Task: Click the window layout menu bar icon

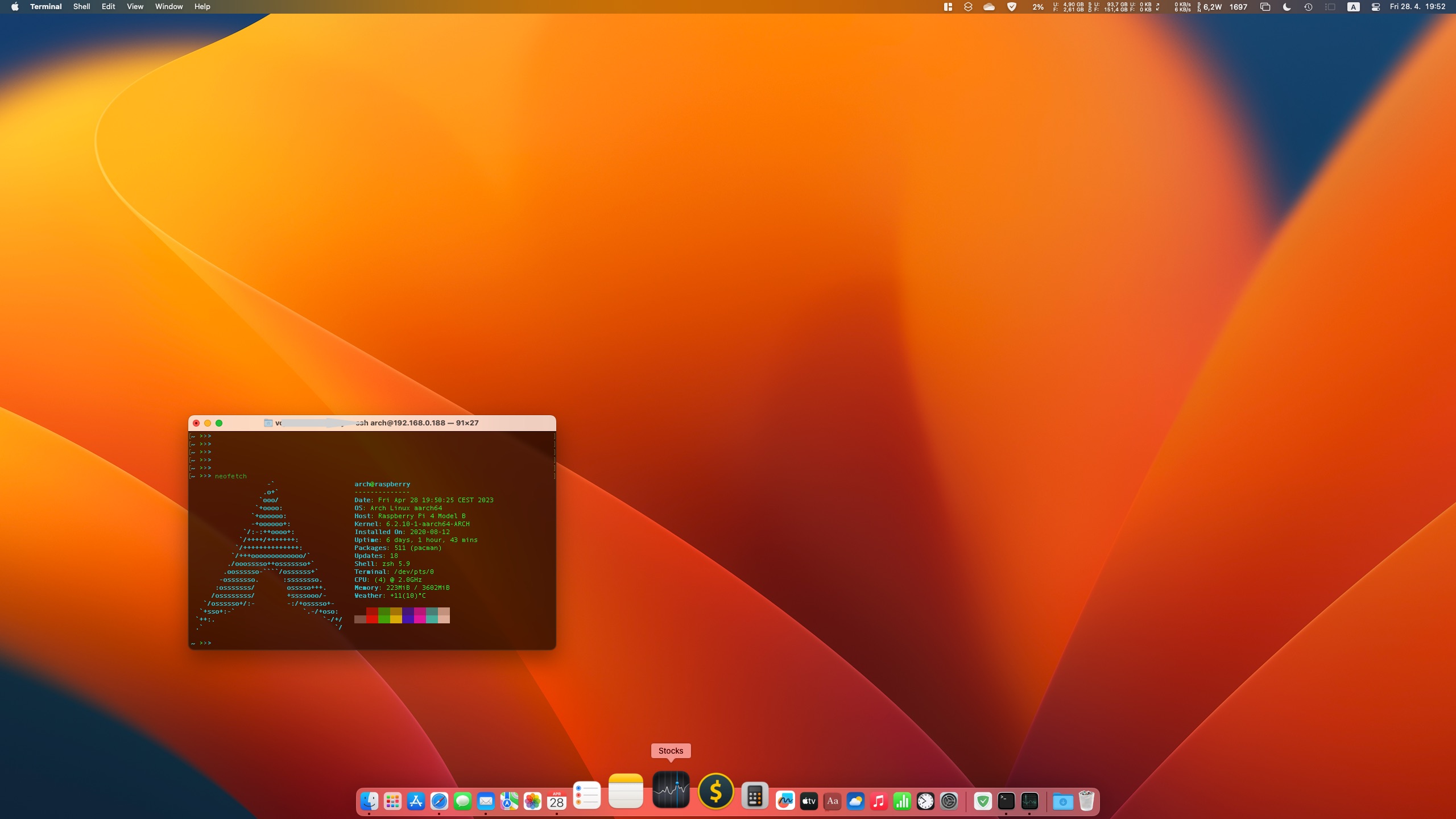Action: 948,7
